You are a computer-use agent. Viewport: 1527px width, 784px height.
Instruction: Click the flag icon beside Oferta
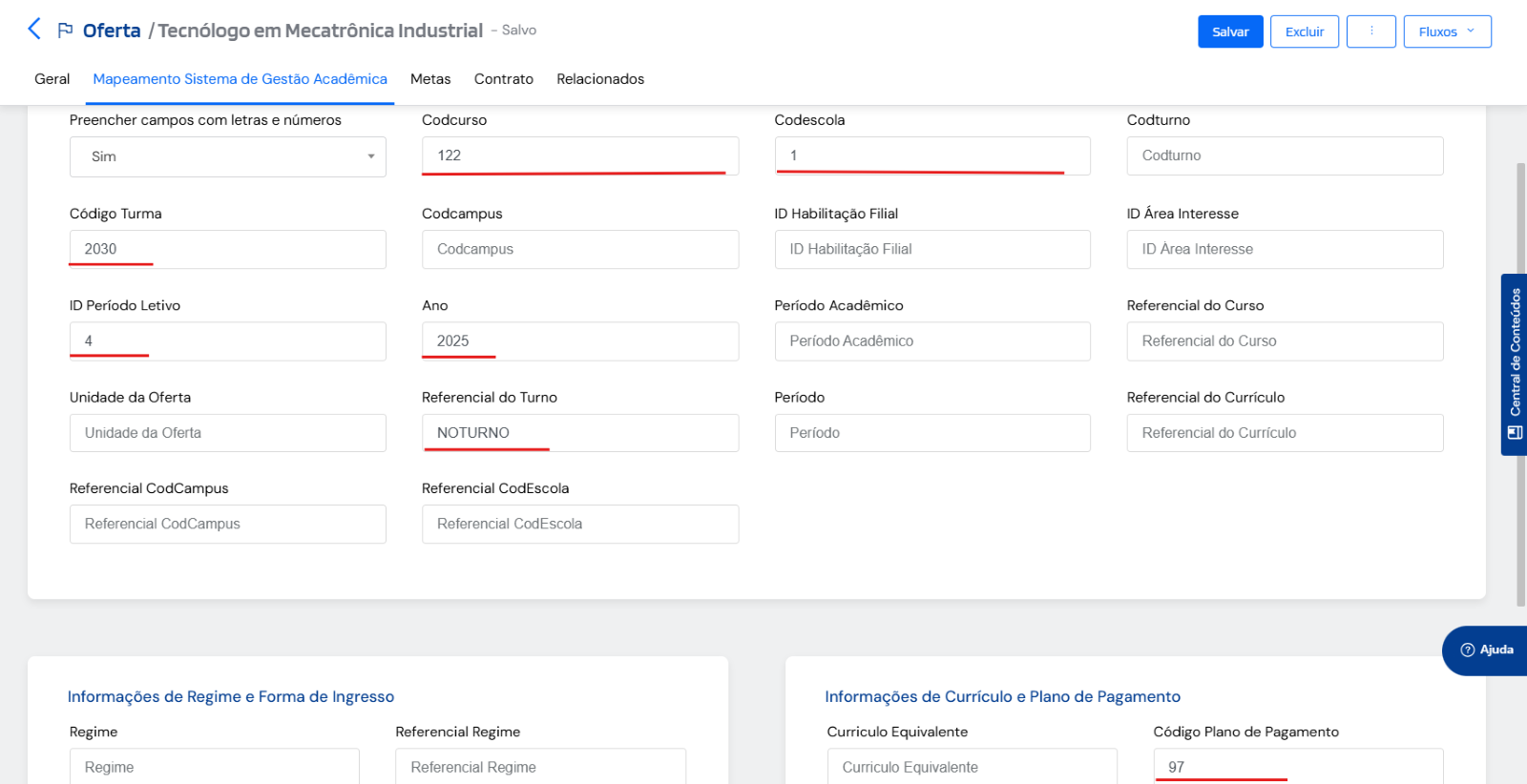pyautogui.click(x=65, y=31)
